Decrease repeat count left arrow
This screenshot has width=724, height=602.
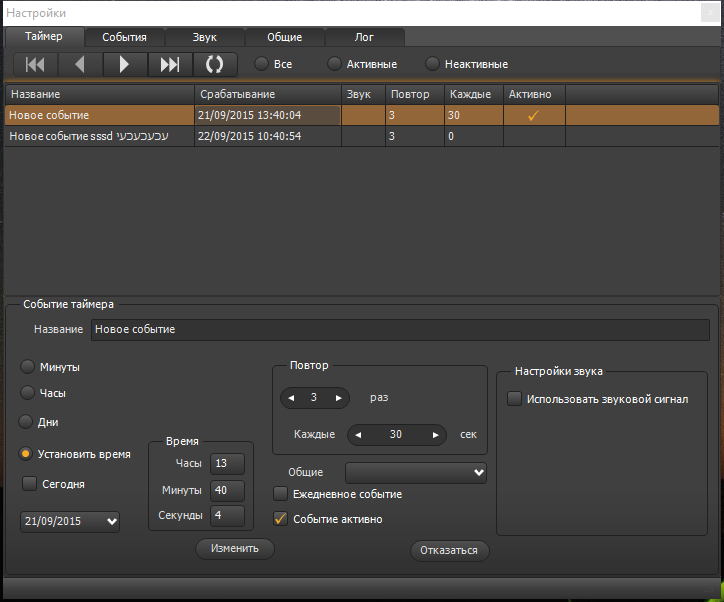pyautogui.click(x=291, y=398)
